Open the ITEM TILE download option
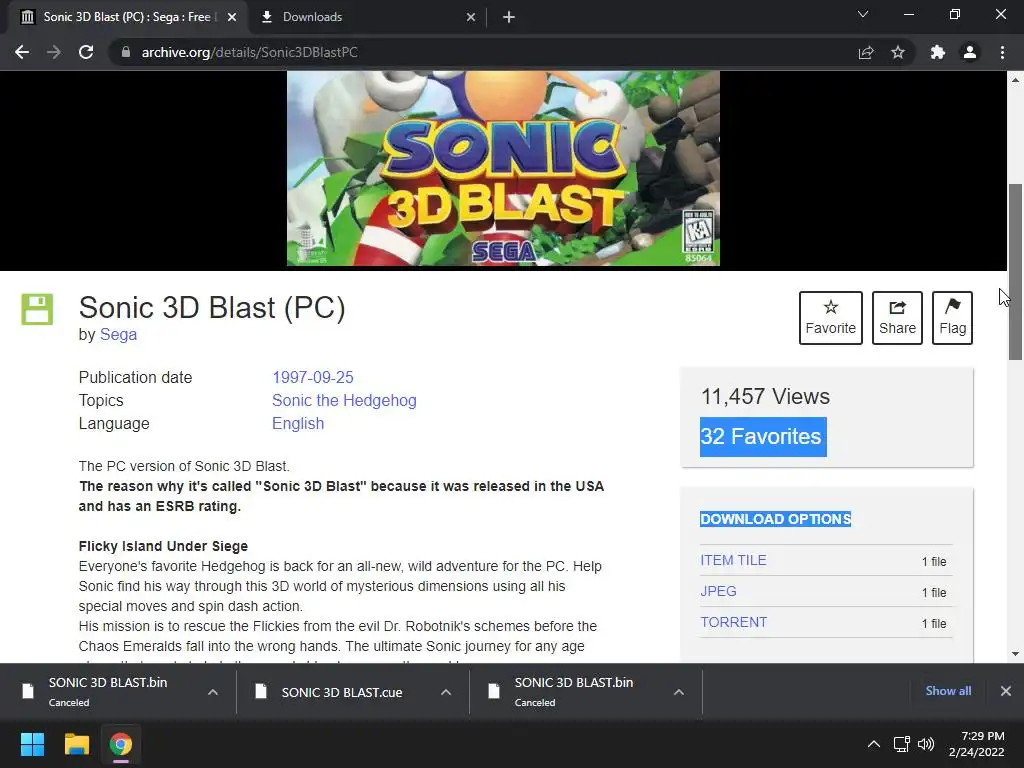1024x768 pixels. 733,560
